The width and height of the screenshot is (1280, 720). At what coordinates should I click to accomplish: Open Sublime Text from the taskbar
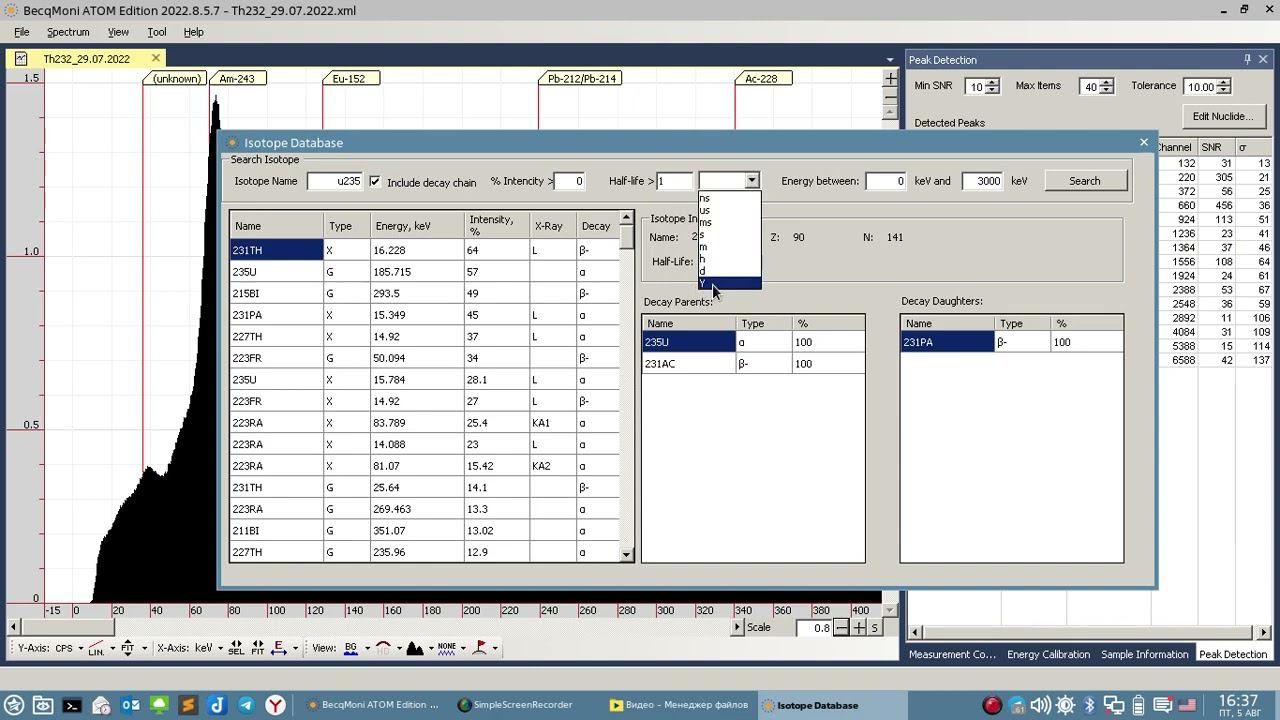(188, 705)
